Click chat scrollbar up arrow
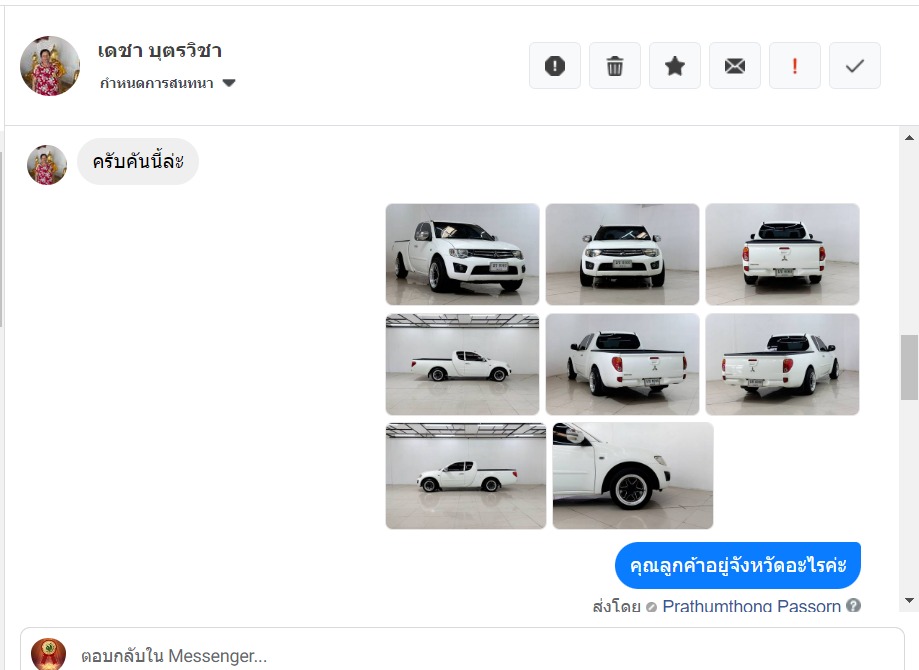The width and height of the screenshot is (919, 670). tap(909, 138)
